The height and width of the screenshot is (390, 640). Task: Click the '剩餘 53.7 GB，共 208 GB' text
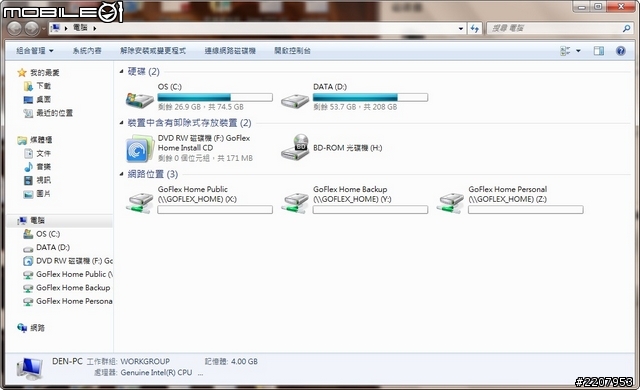(355, 107)
